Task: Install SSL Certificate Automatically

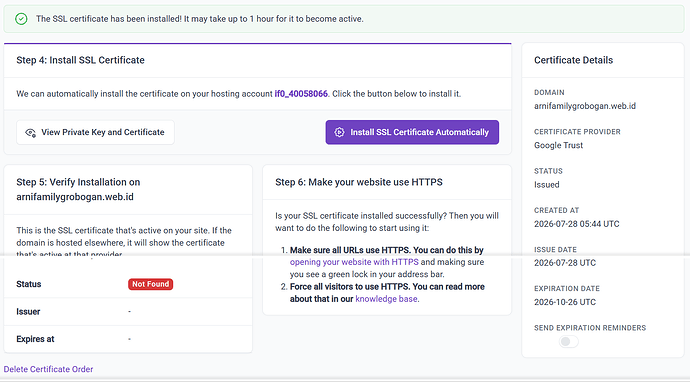Action: point(412,132)
